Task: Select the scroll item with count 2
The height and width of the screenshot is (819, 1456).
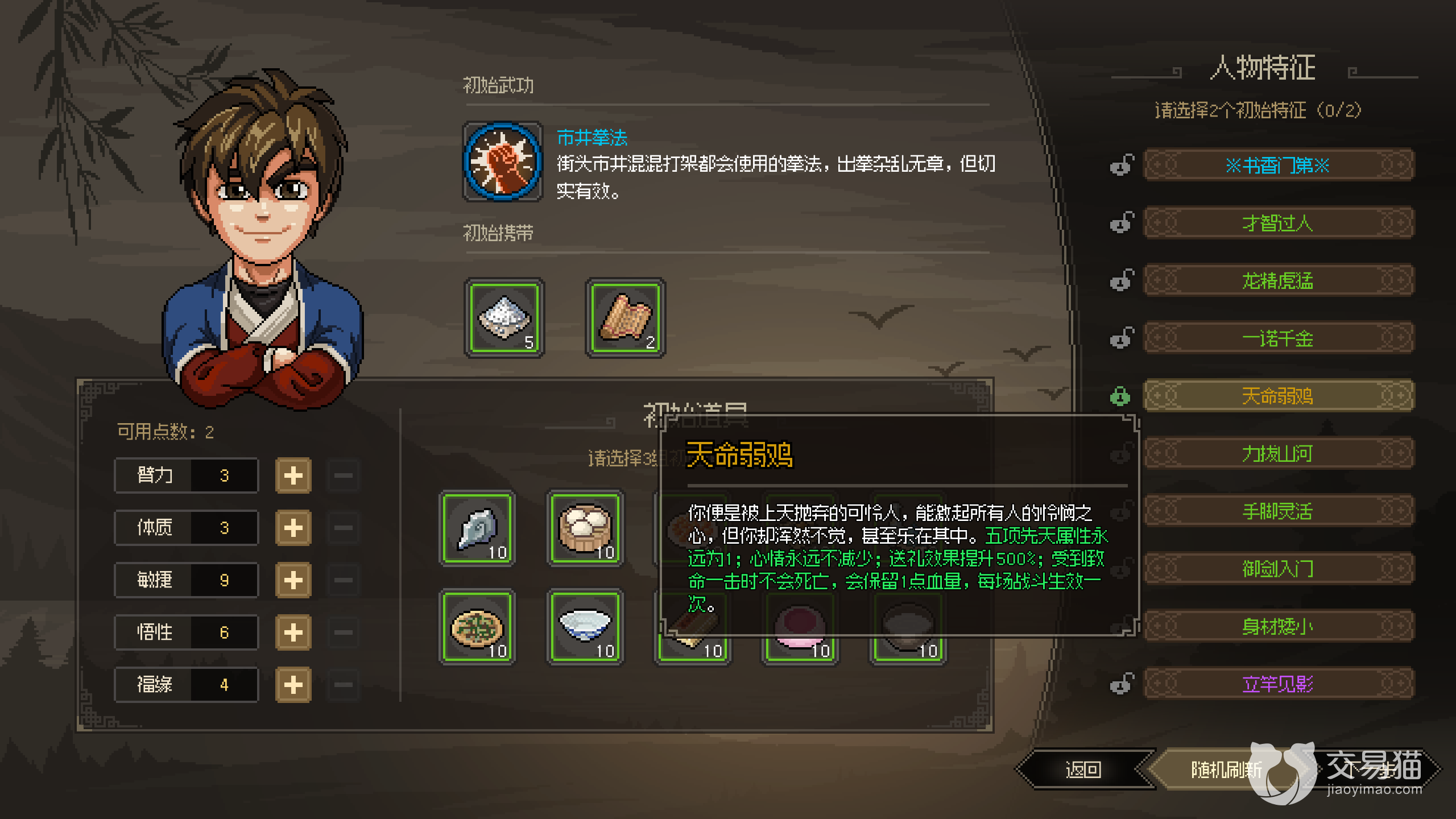Action: pos(626,318)
